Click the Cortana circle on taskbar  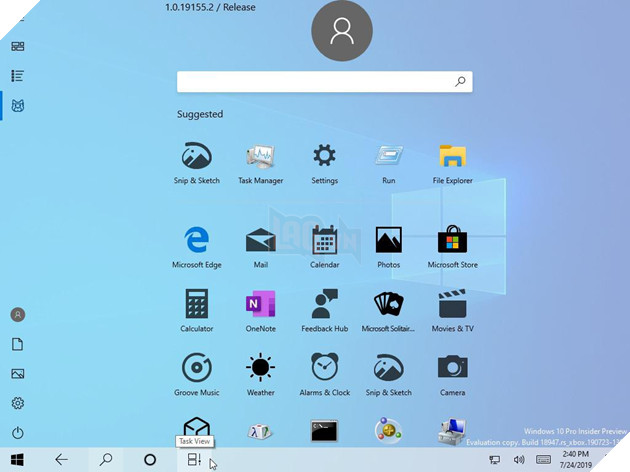(150, 460)
